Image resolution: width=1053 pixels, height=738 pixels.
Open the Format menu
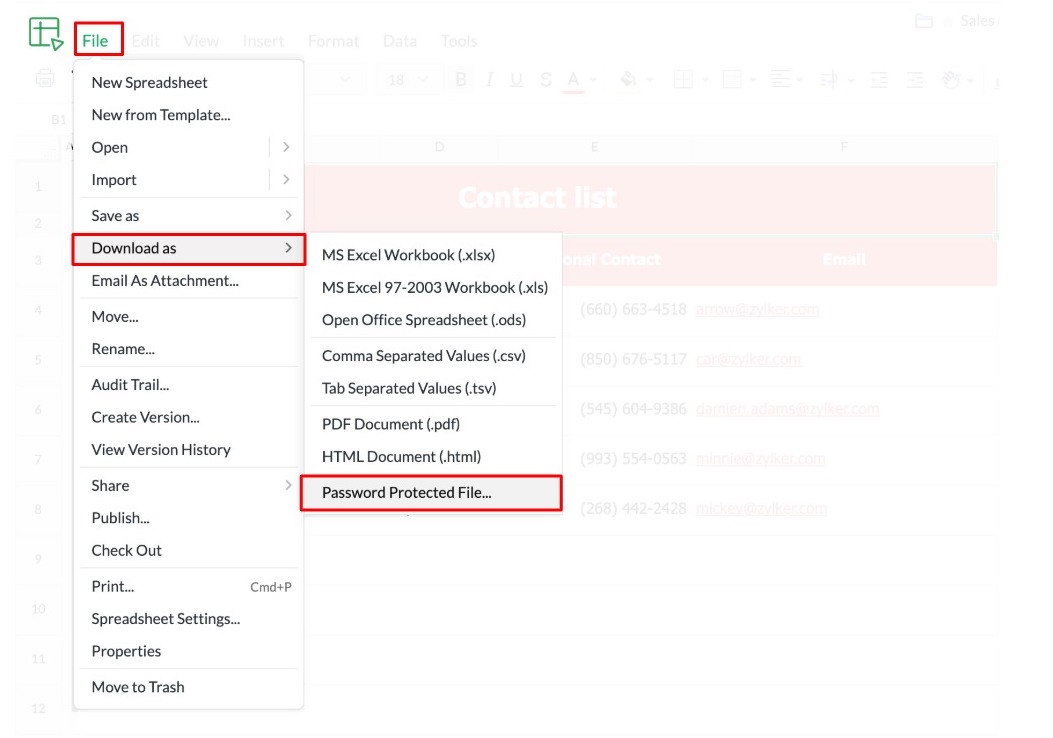coord(333,41)
